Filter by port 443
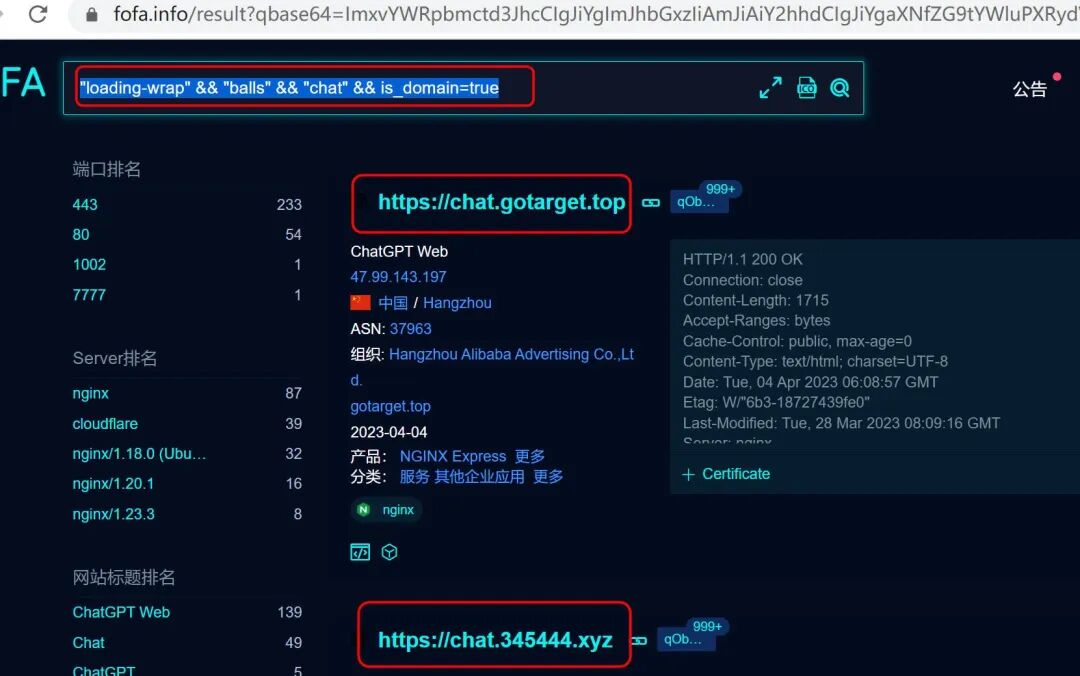Screen dimensions: 1080x676 pyautogui.click(x=85, y=205)
